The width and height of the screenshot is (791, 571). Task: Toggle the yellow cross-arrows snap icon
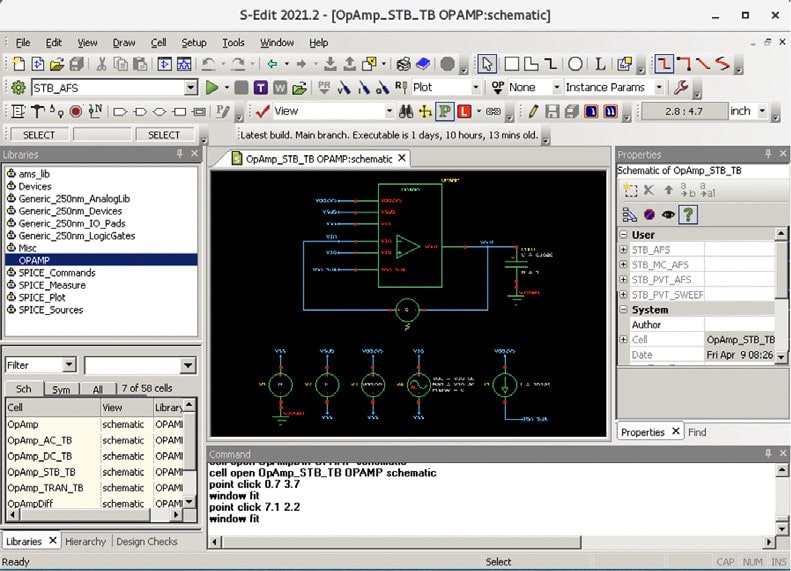[425, 111]
